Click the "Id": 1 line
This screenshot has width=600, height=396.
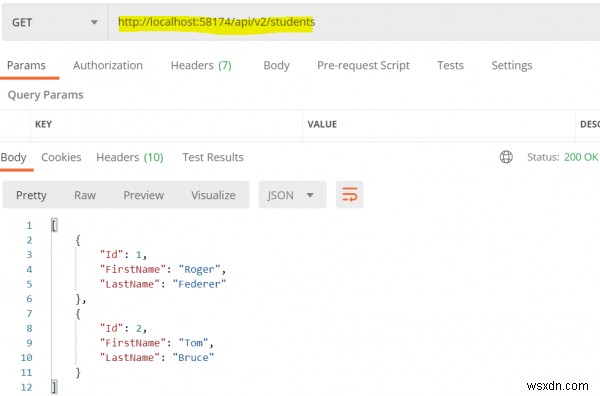(123, 255)
